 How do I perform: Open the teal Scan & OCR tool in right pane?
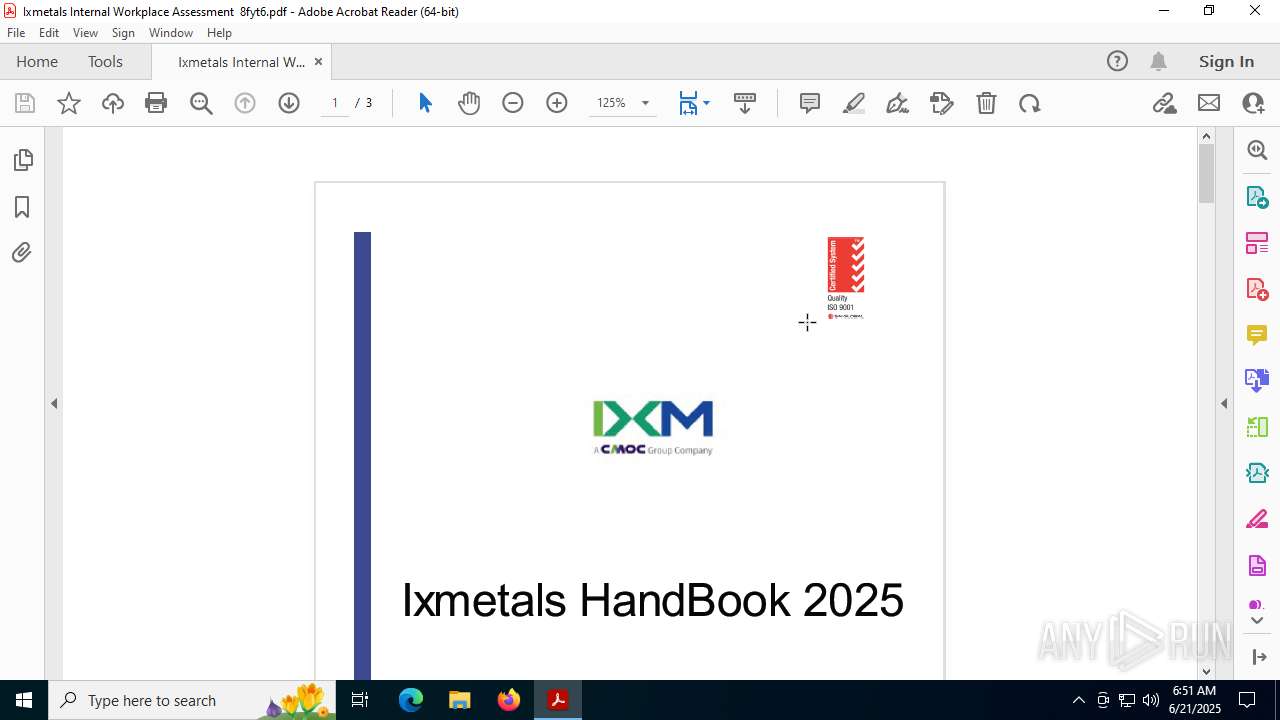pyautogui.click(x=1257, y=472)
